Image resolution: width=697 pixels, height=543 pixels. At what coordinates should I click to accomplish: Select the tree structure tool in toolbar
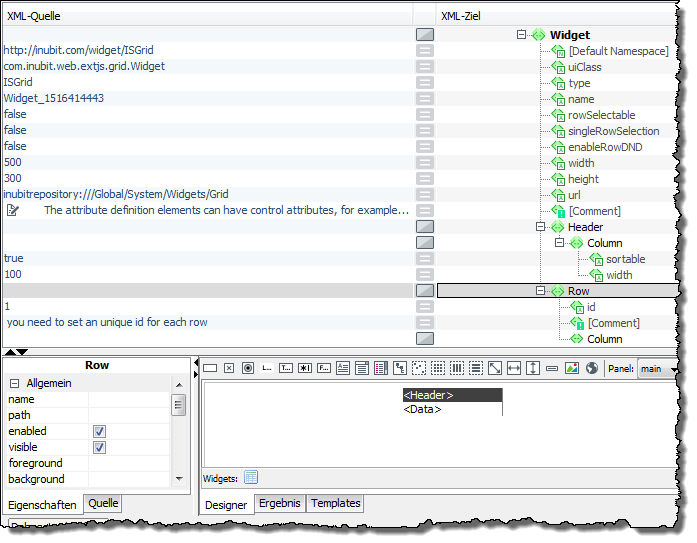(x=400, y=368)
